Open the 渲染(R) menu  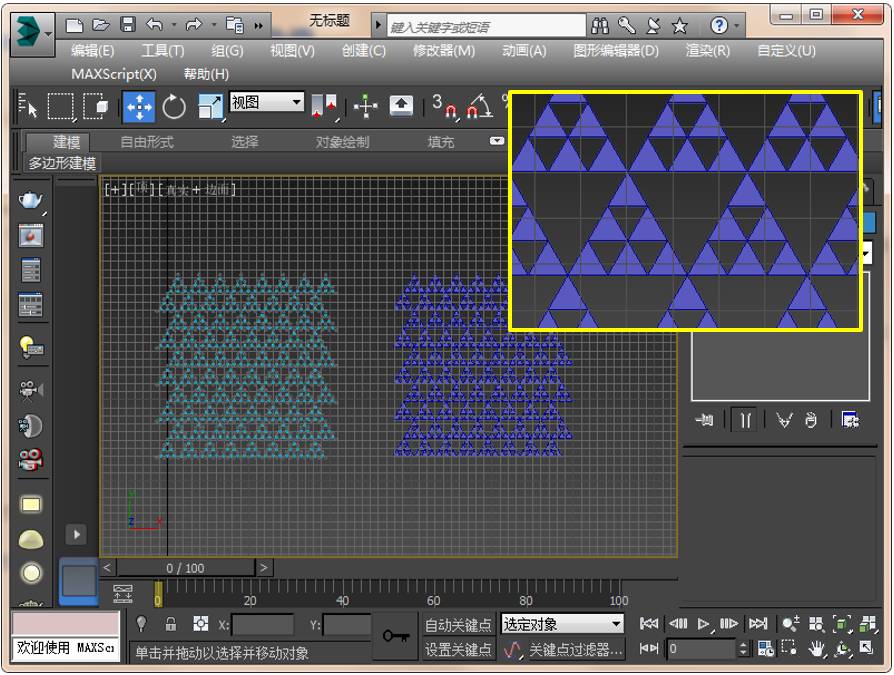[x=708, y=51]
